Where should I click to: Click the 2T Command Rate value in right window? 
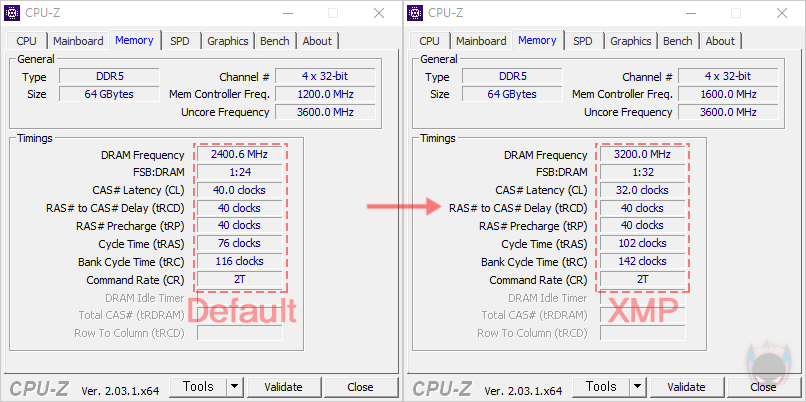click(x=643, y=279)
